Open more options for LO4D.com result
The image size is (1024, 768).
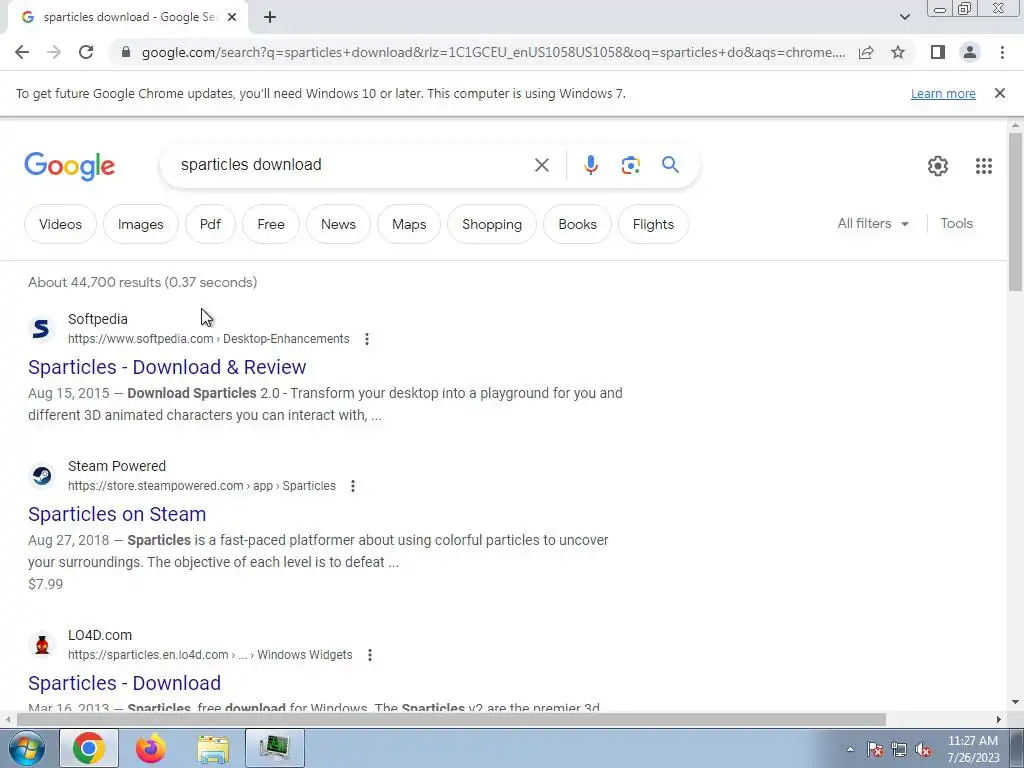(x=370, y=655)
